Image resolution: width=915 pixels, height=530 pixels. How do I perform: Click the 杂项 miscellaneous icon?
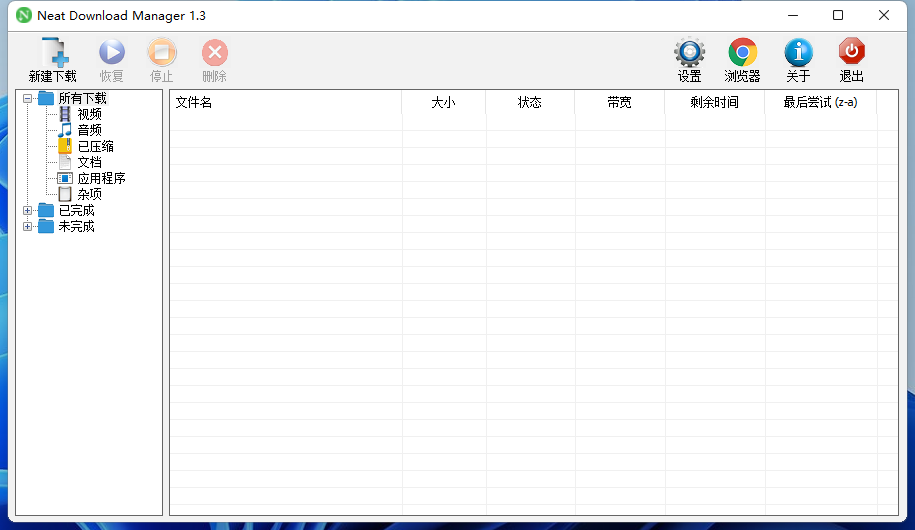[65, 194]
